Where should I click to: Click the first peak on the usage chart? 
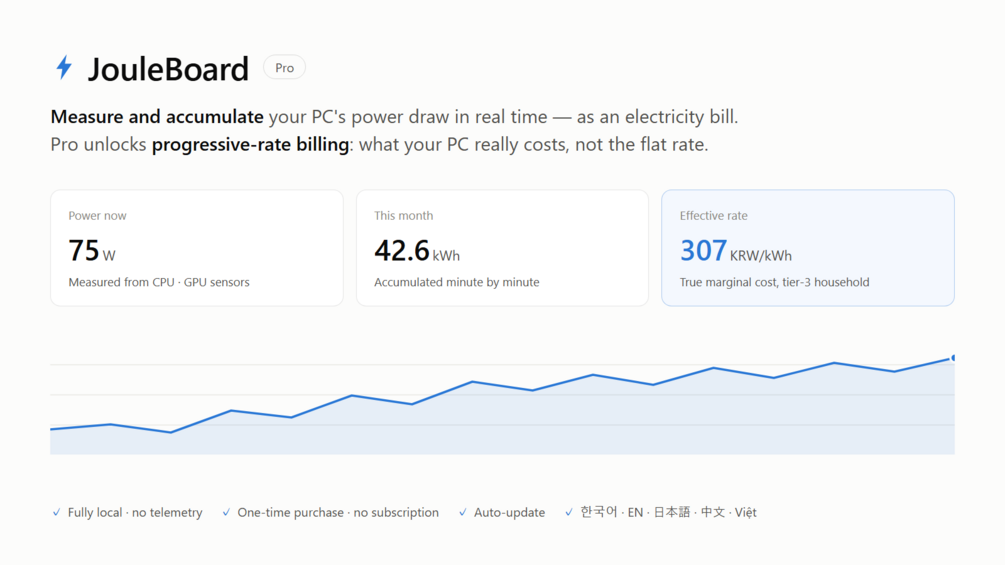[110, 424]
